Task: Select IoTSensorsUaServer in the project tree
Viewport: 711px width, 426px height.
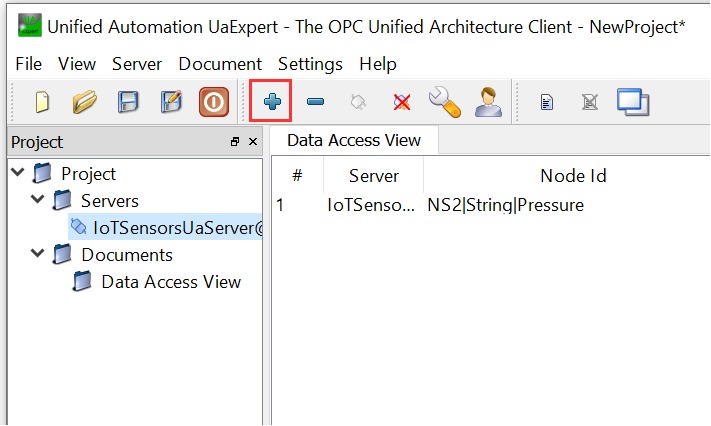Action: (x=176, y=228)
